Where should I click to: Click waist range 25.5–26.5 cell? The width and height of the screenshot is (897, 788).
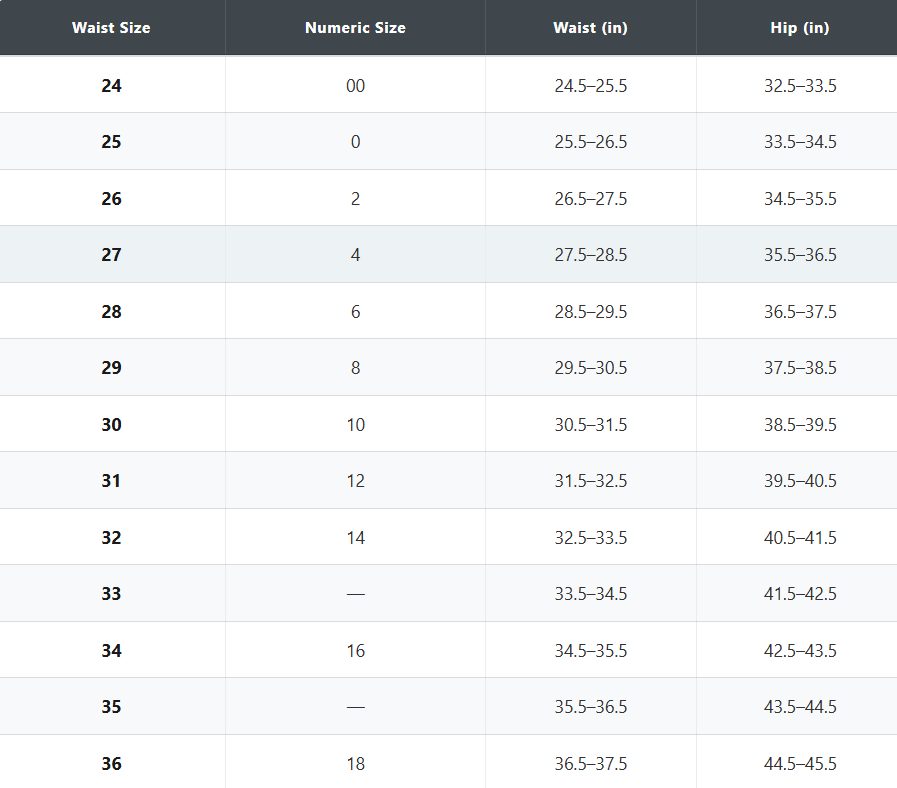pos(590,141)
